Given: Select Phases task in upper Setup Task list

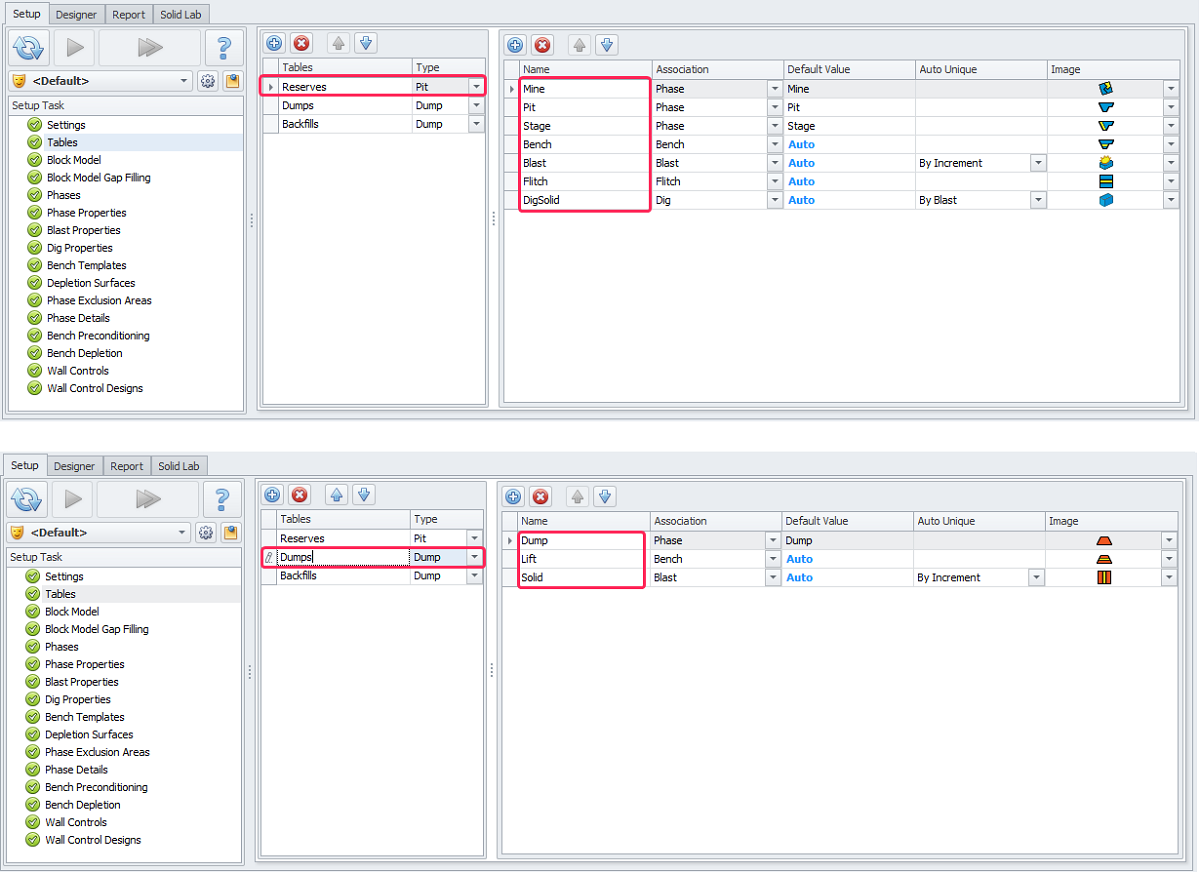Looking at the screenshot, I should pyautogui.click(x=64, y=195).
